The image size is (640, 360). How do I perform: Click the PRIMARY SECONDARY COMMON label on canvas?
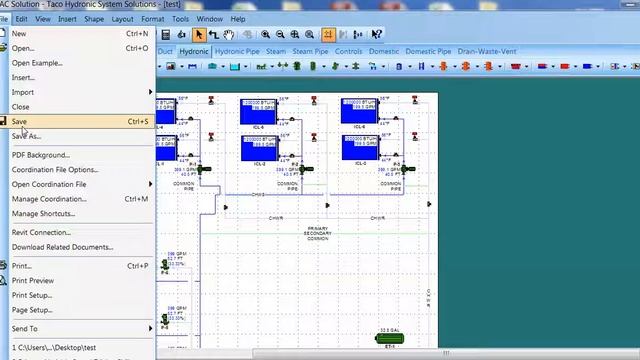[317, 233]
